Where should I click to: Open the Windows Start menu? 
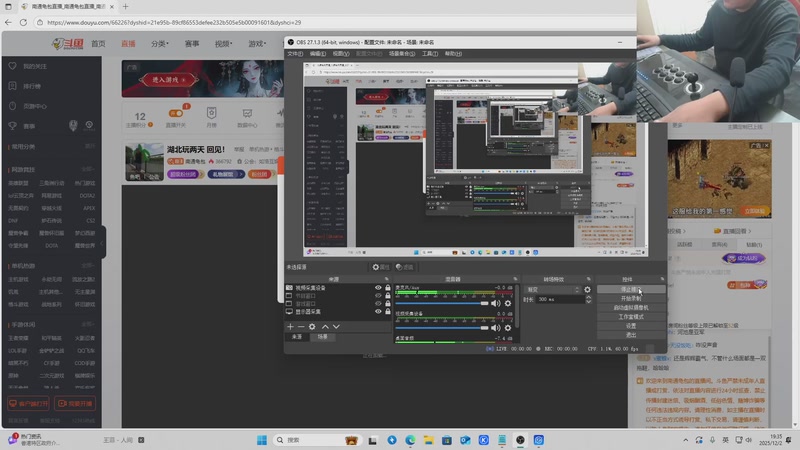point(262,440)
